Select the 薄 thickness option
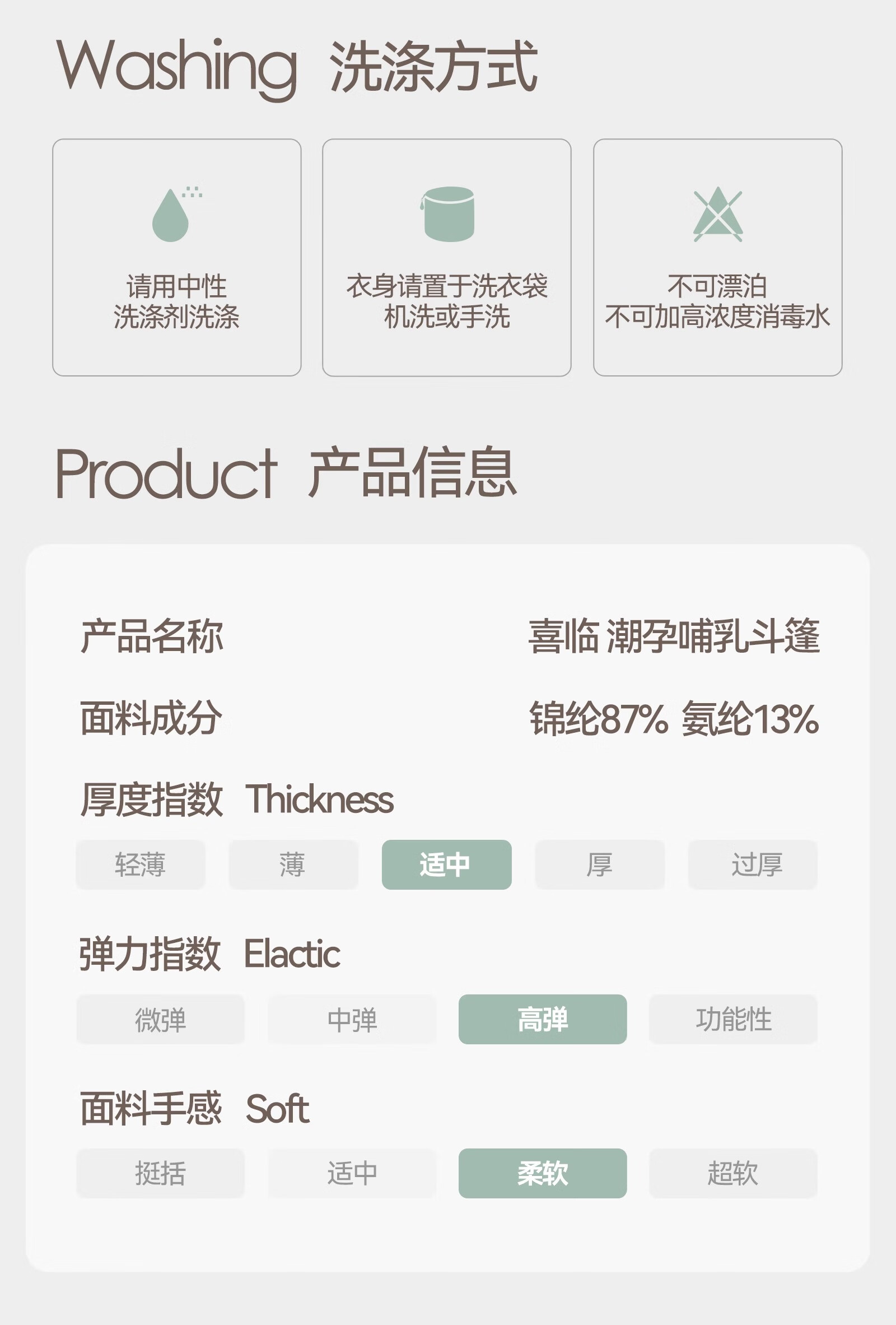The width and height of the screenshot is (896, 1325). [293, 864]
